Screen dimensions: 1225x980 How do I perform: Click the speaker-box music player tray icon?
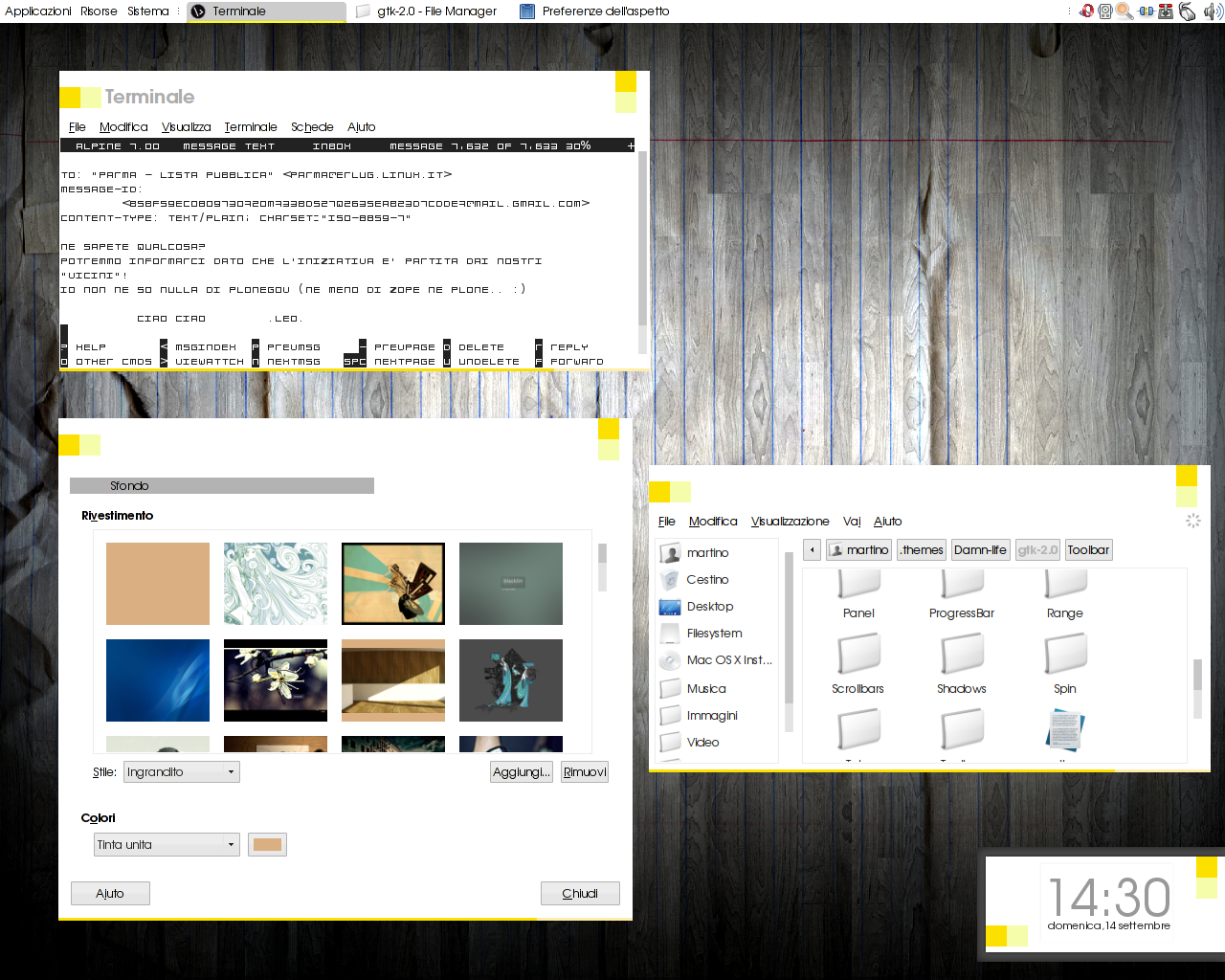[x=1105, y=11]
